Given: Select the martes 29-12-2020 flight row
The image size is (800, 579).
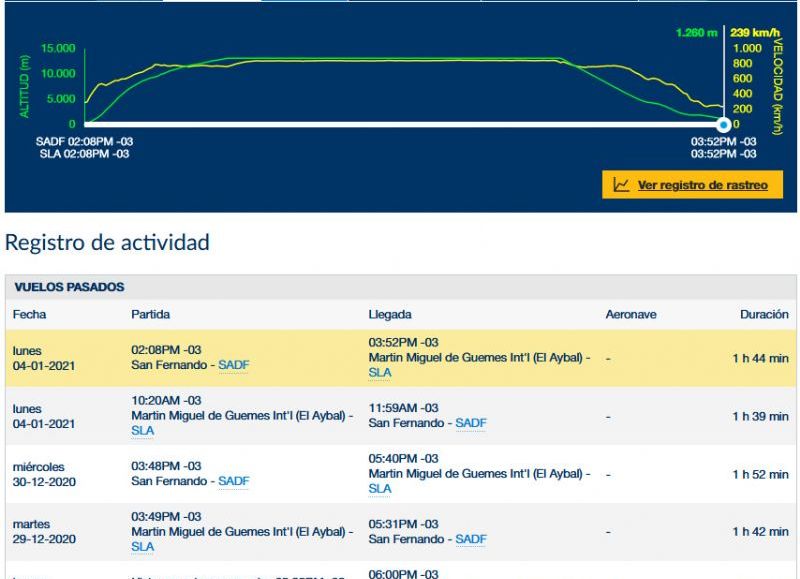Looking at the screenshot, I should pos(401,532).
